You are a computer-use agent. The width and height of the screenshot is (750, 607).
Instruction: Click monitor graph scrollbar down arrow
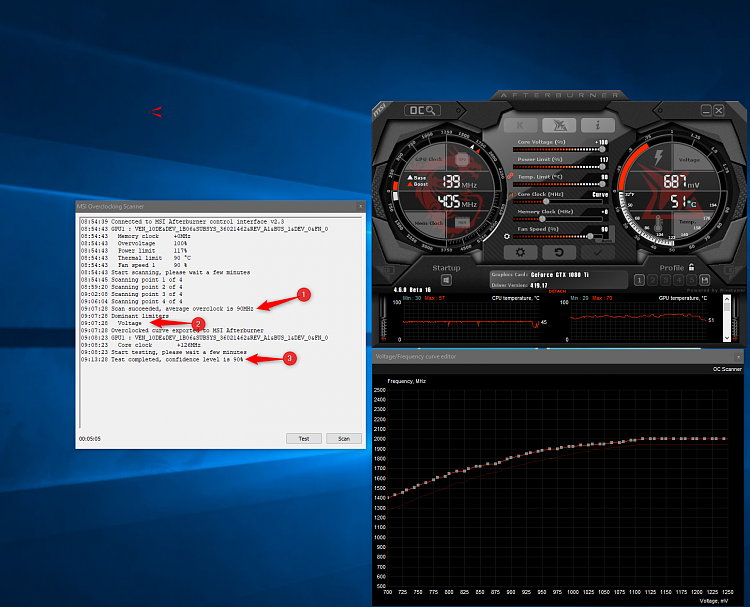[727, 338]
